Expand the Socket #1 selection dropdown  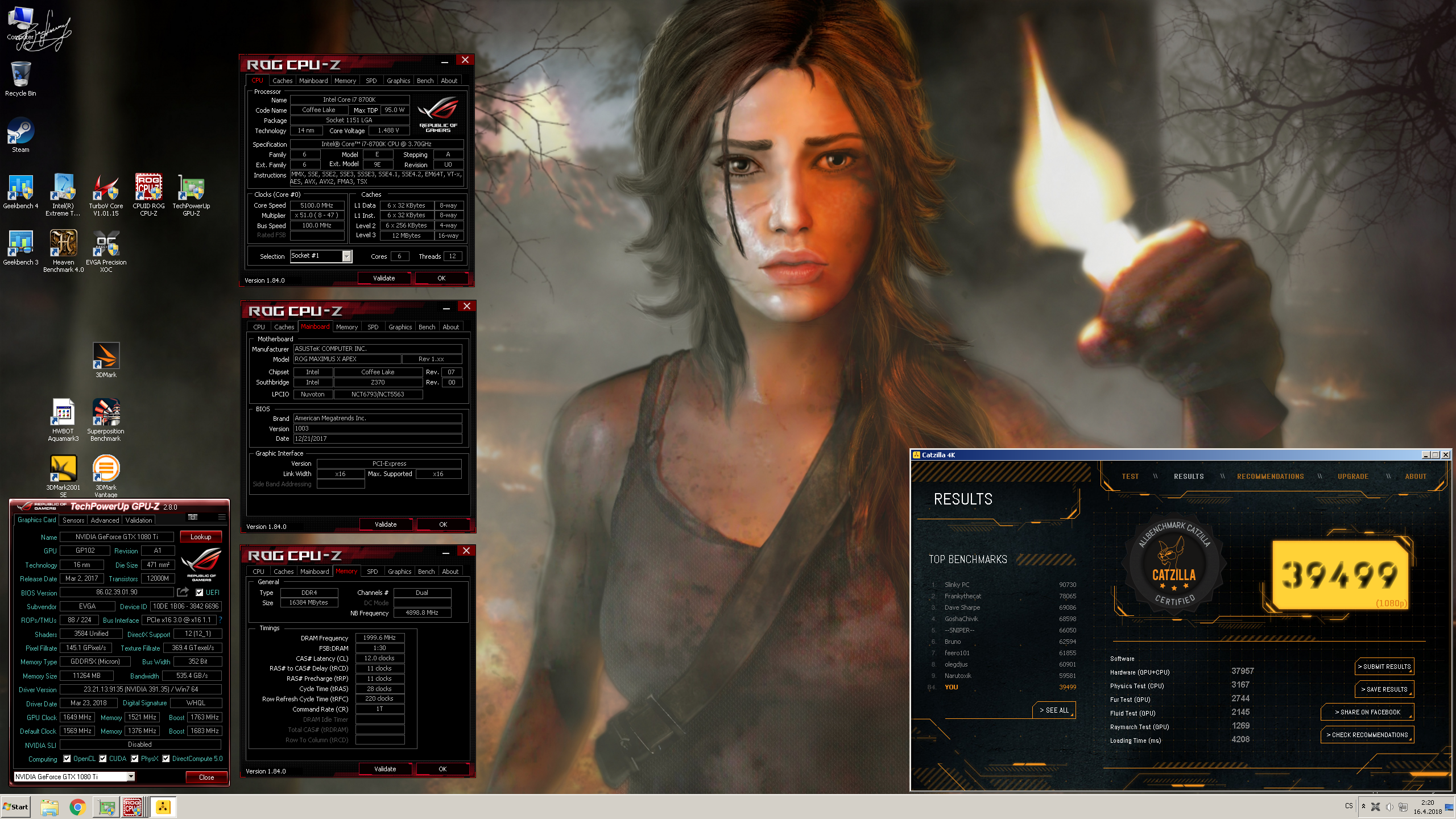click(x=346, y=257)
